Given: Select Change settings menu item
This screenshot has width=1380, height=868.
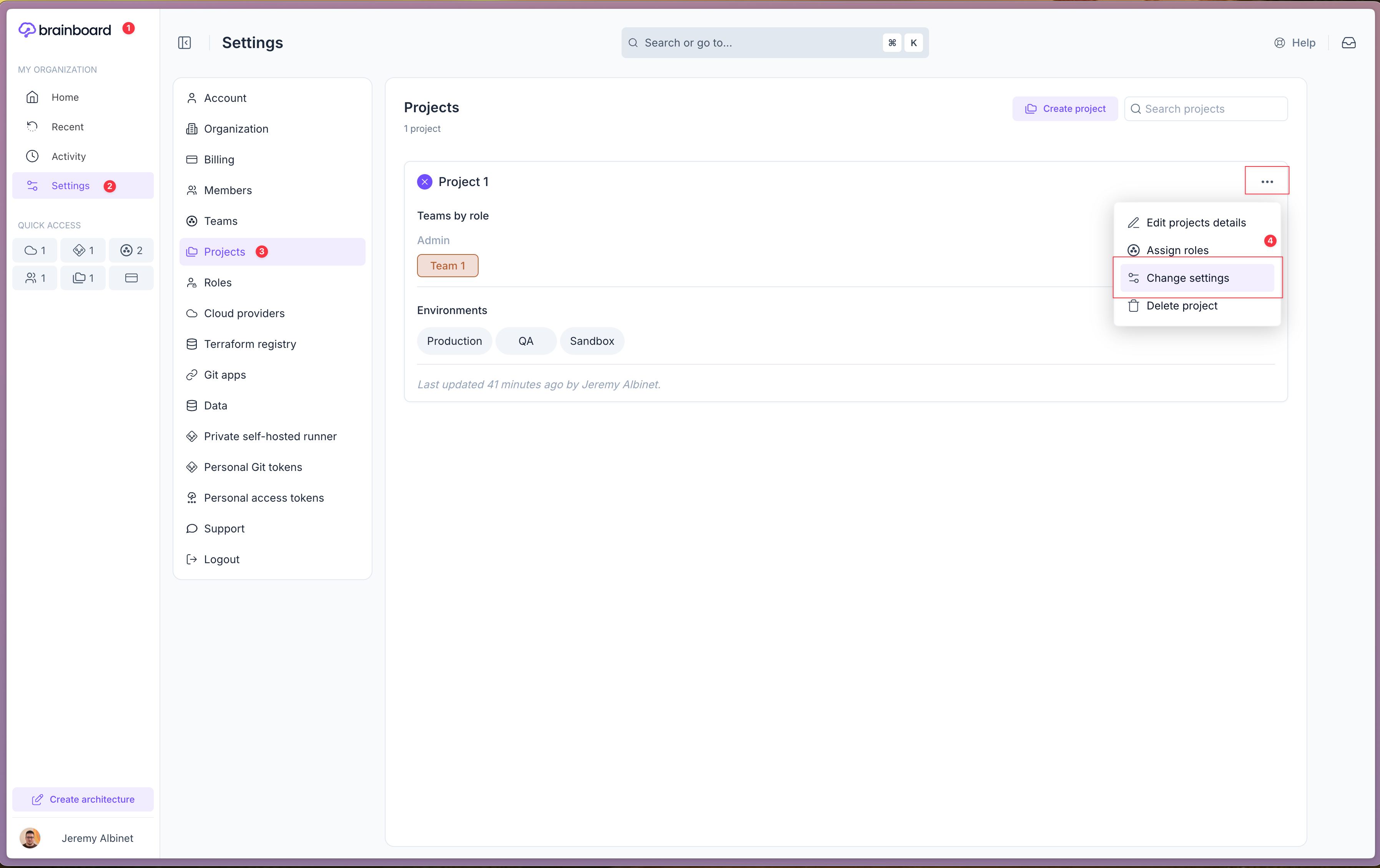Looking at the screenshot, I should coord(1187,278).
